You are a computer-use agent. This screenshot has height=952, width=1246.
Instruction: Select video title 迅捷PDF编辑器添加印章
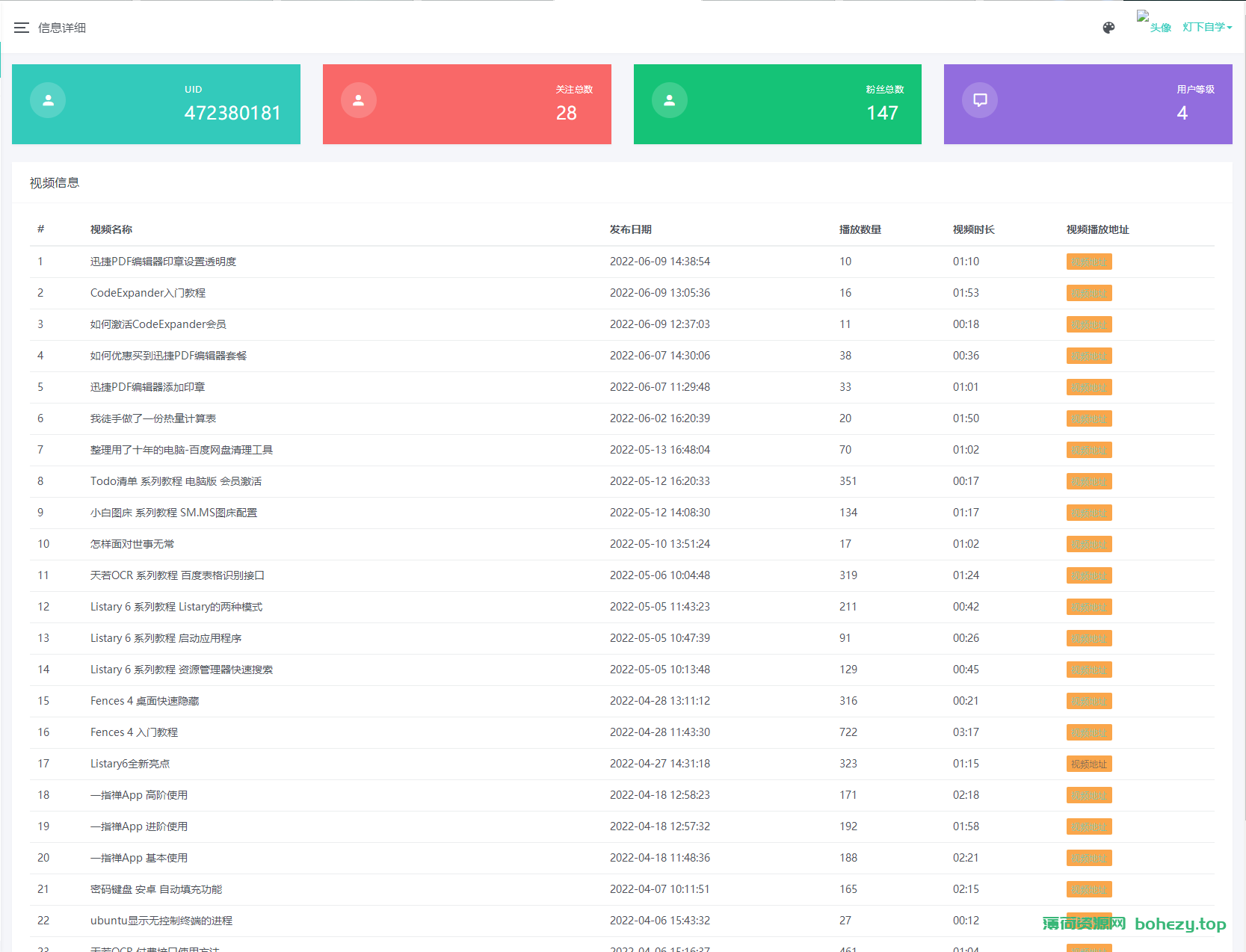(148, 387)
